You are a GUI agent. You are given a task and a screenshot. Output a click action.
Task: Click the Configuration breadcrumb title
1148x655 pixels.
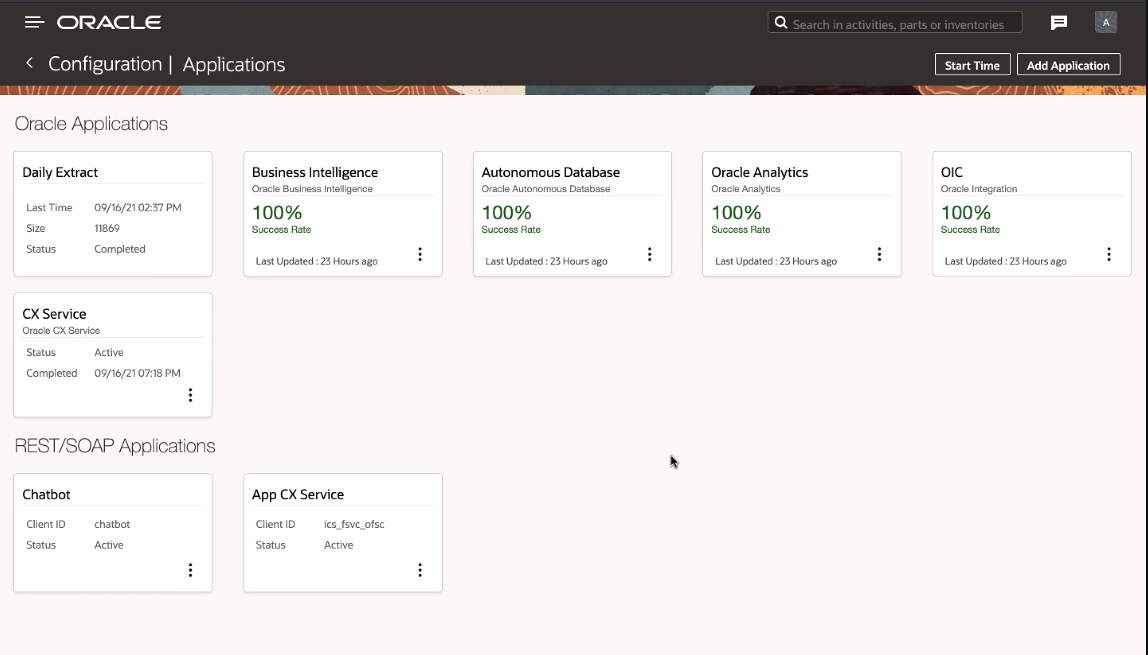(105, 64)
